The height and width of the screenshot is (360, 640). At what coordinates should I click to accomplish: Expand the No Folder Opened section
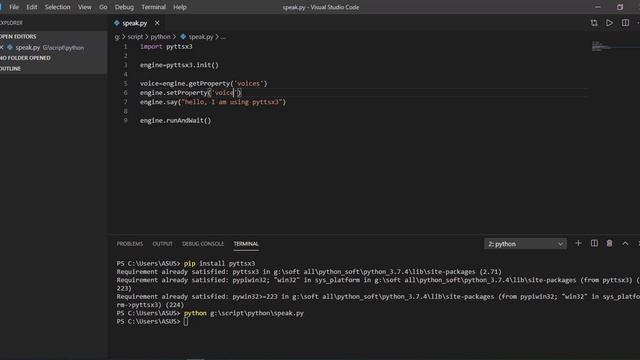[x=53, y=58]
